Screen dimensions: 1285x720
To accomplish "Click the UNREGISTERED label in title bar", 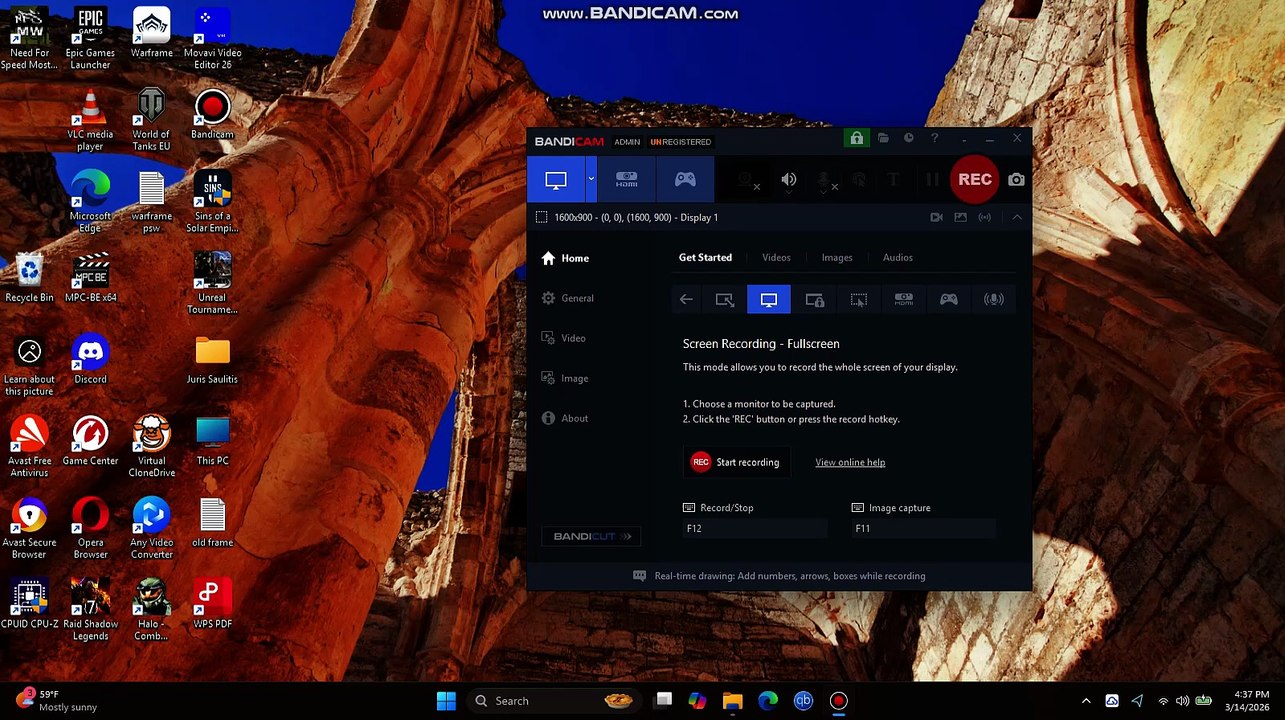I will [x=681, y=142].
